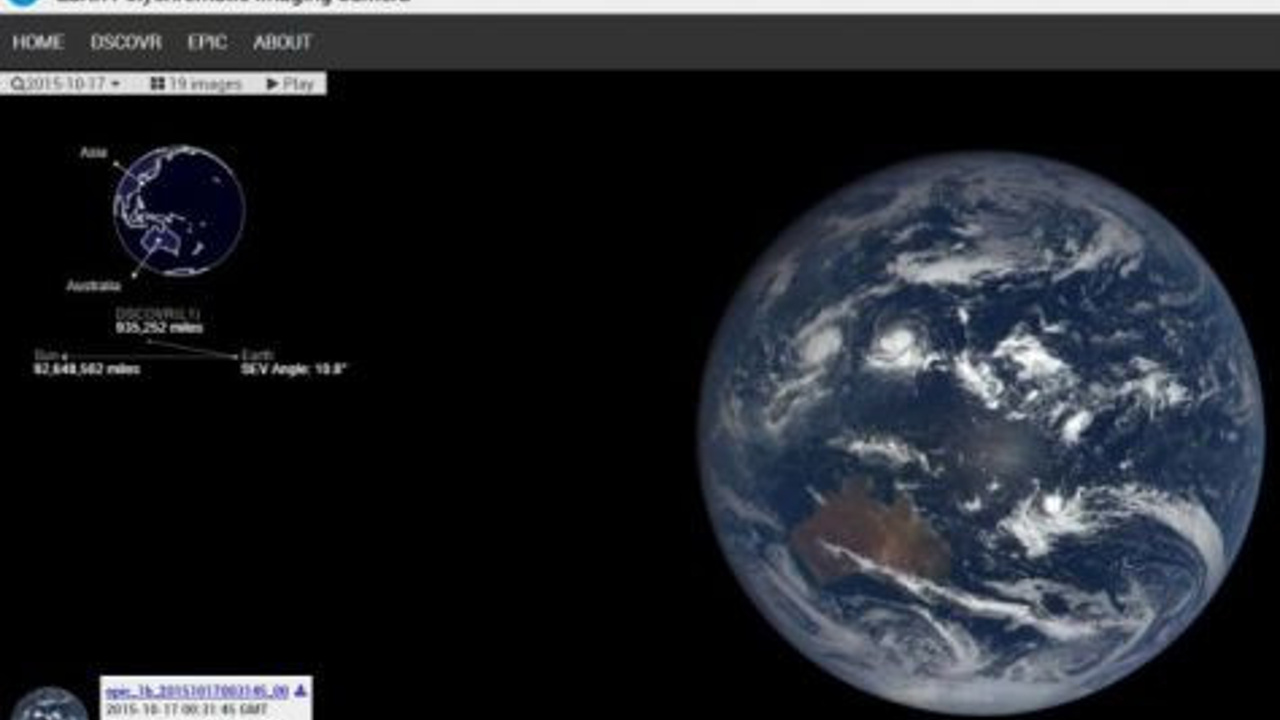Image resolution: width=1280 pixels, height=720 pixels.
Task: Click the grid icon next to 19 images
Action: pos(157,84)
